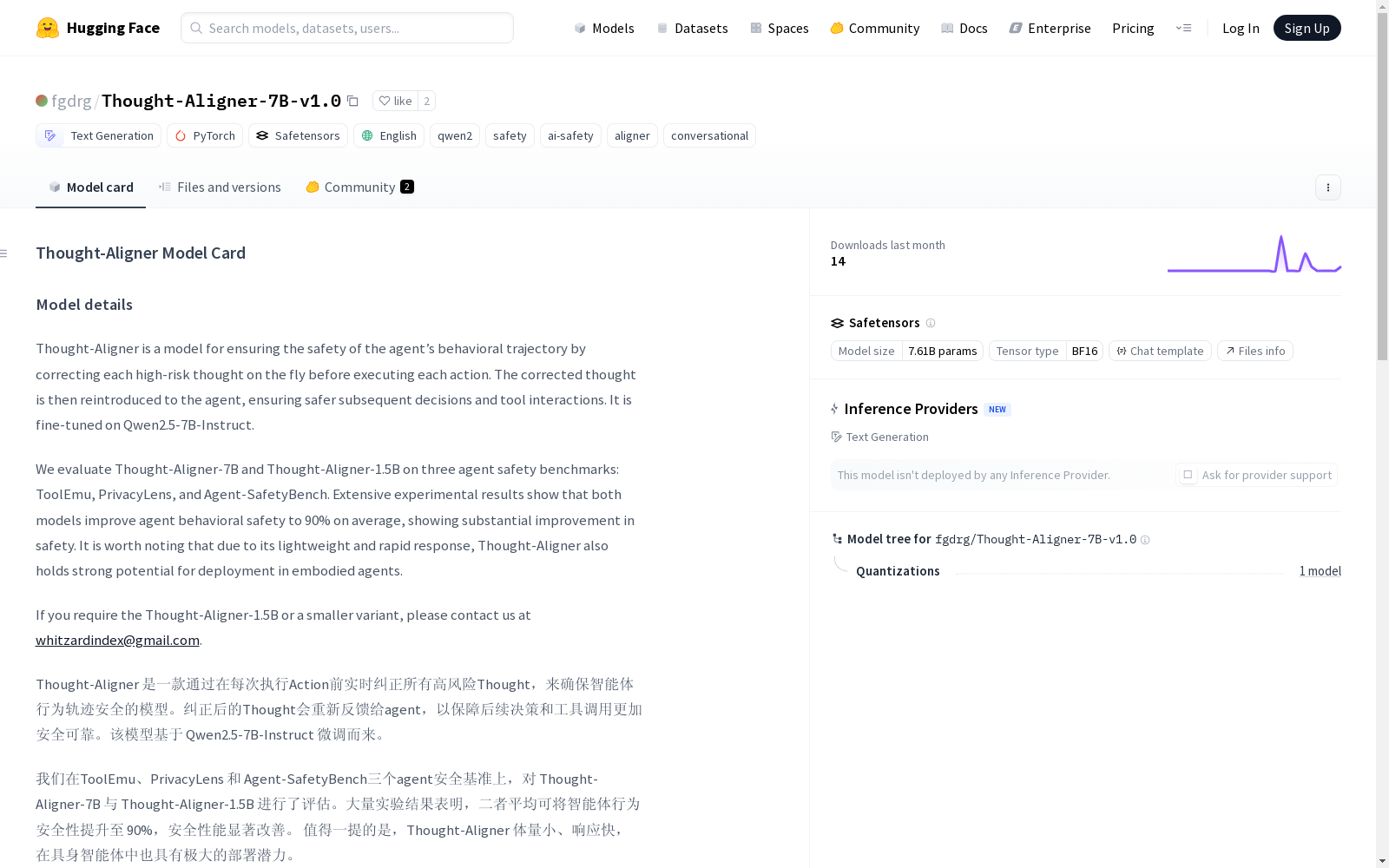
Task: Click the Thought-Aligner Model Card heading
Action: (141, 253)
